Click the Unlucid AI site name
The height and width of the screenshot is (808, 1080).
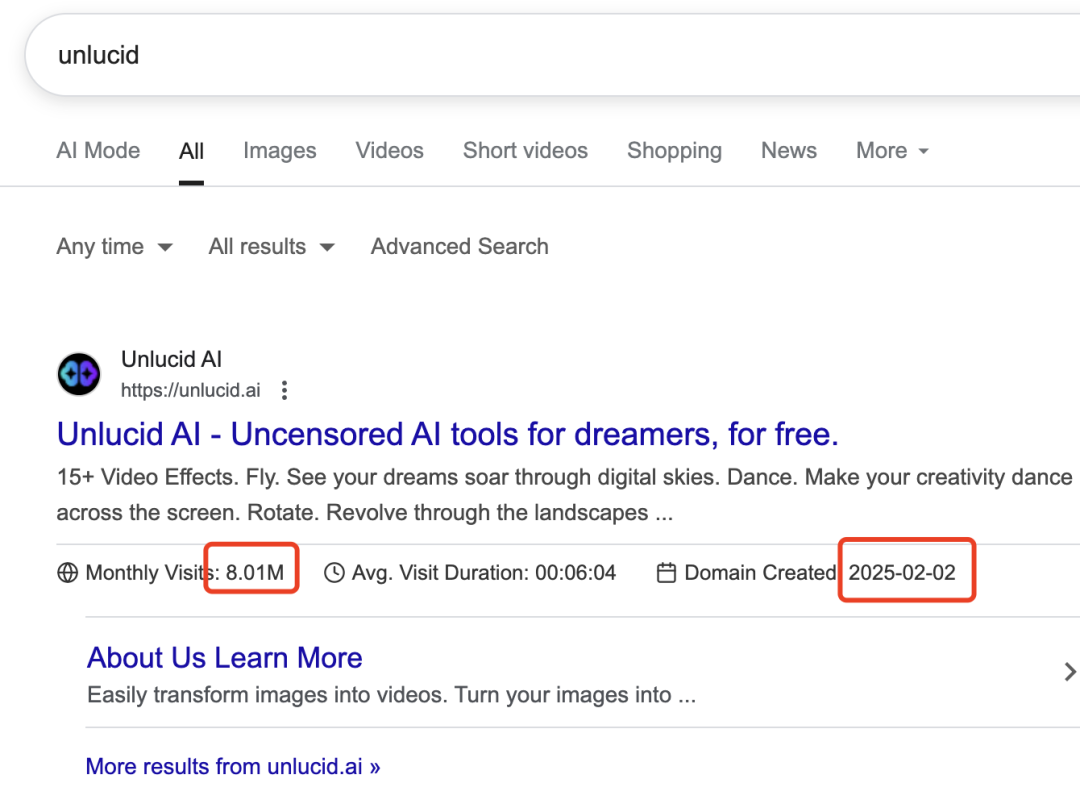[x=172, y=359]
